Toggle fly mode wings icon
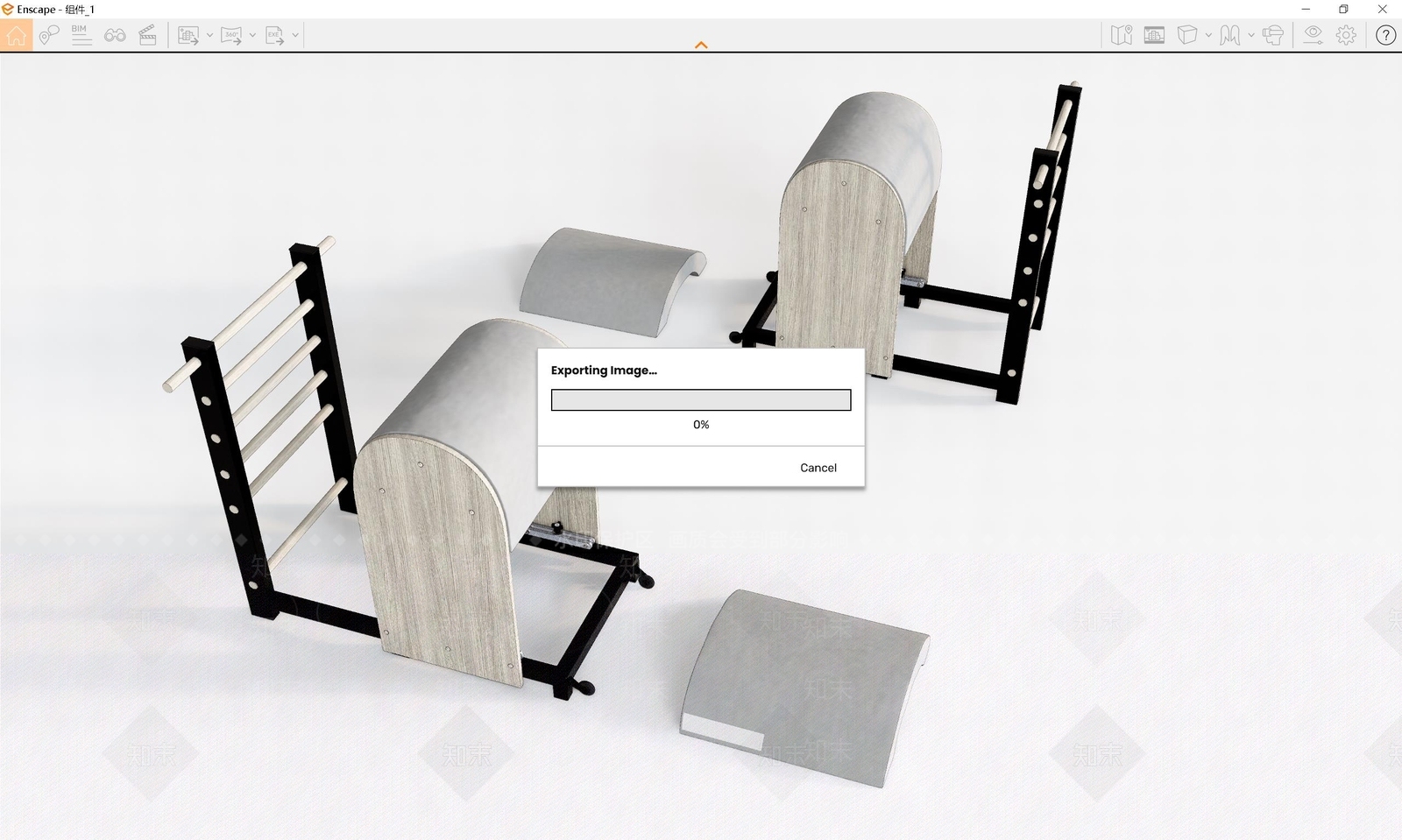Viewport: 1402px width, 840px height. tap(1230, 35)
